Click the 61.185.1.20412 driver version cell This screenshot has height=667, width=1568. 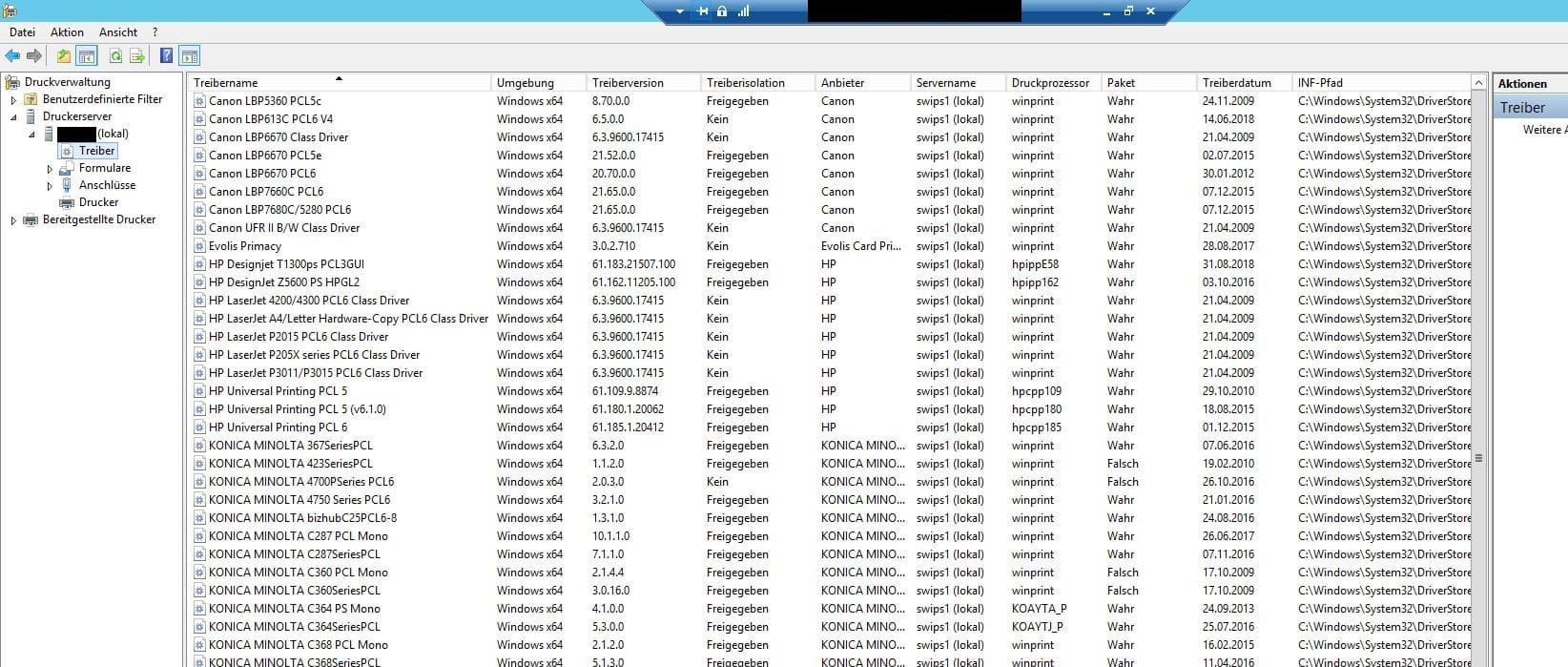[628, 427]
